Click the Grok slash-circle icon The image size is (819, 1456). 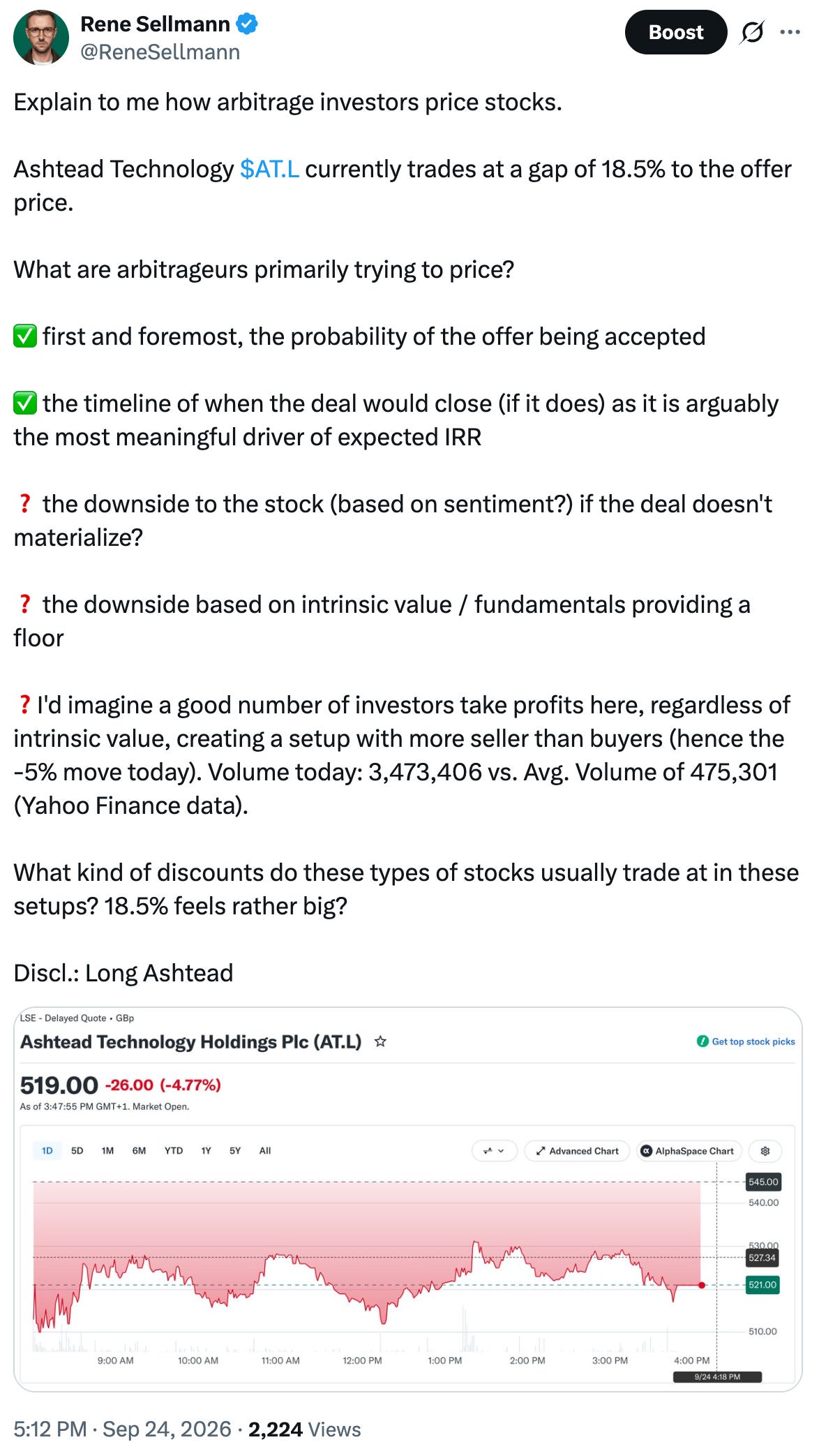tap(752, 32)
